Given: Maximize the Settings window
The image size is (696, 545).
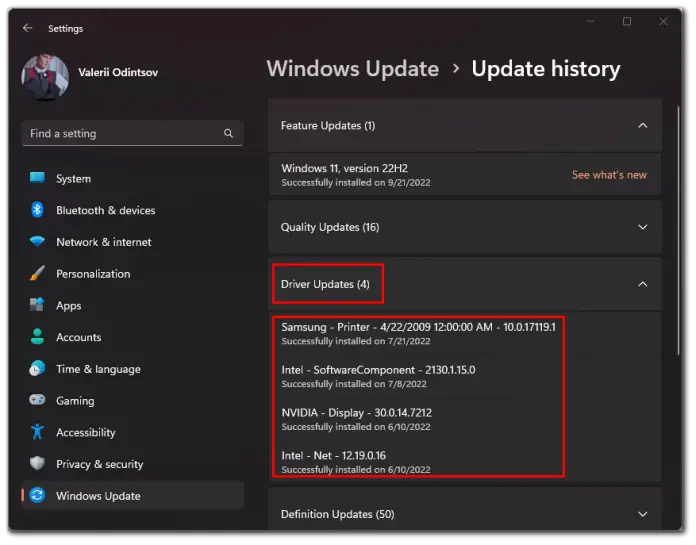Looking at the screenshot, I should pyautogui.click(x=627, y=21).
